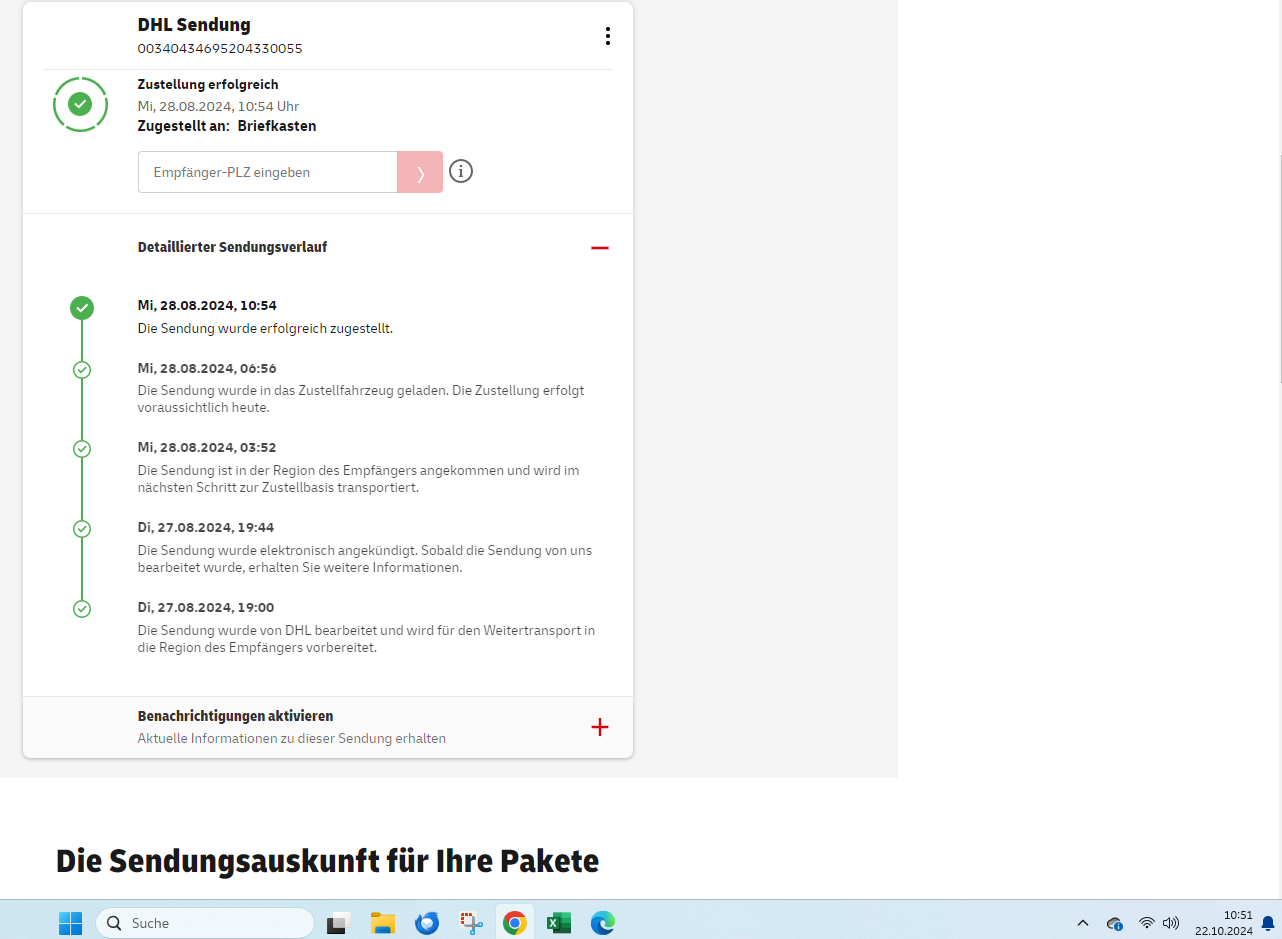Click the taskbar Suche search box

pos(205,923)
